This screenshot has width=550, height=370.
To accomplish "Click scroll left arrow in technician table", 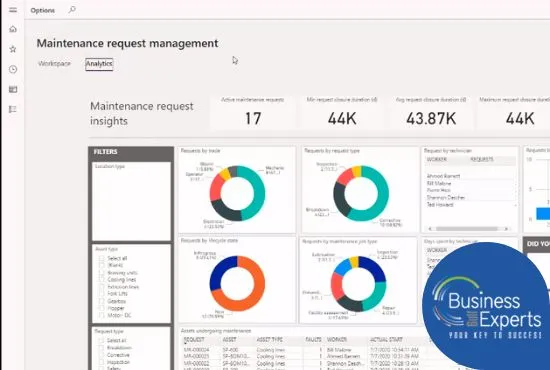I will (x=430, y=229).
